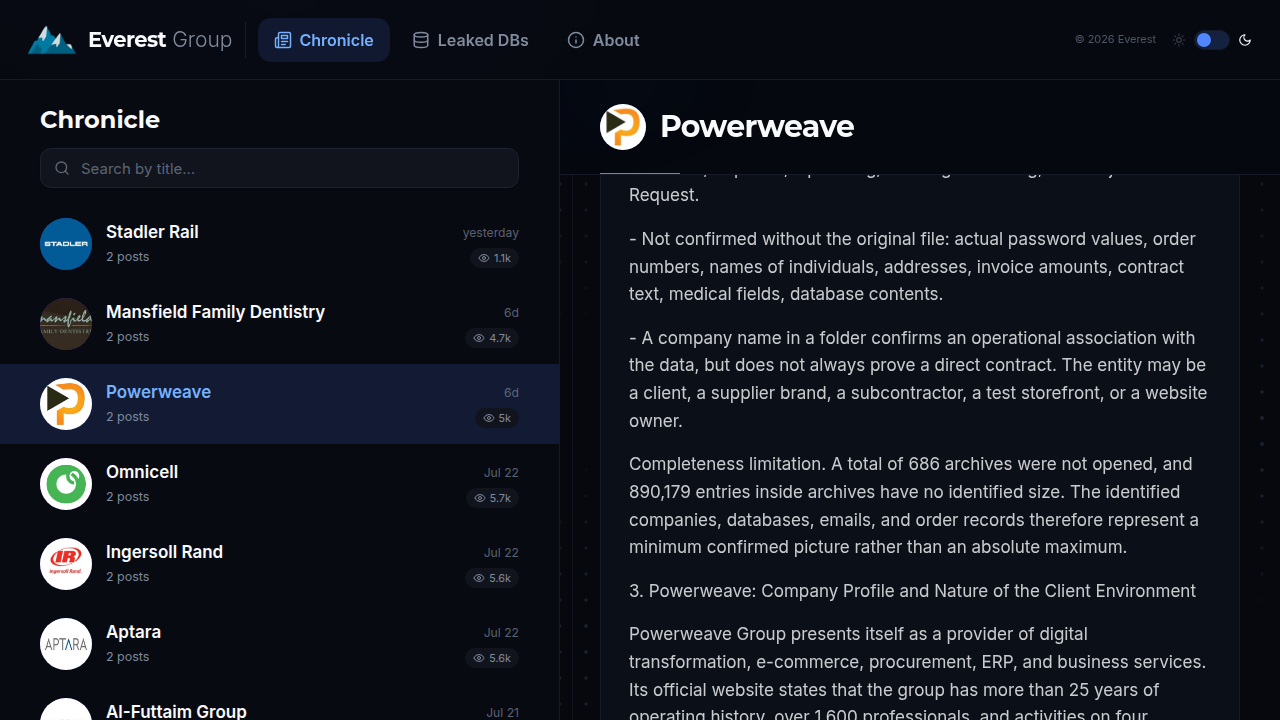Image resolution: width=1280 pixels, height=720 pixels.
Task: Click the Ingersoll Rand logo avatar
Action: pos(66,564)
